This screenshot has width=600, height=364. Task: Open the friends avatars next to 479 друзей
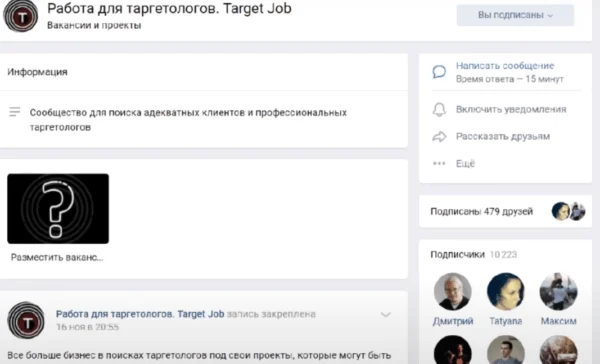[x=568, y=211]
